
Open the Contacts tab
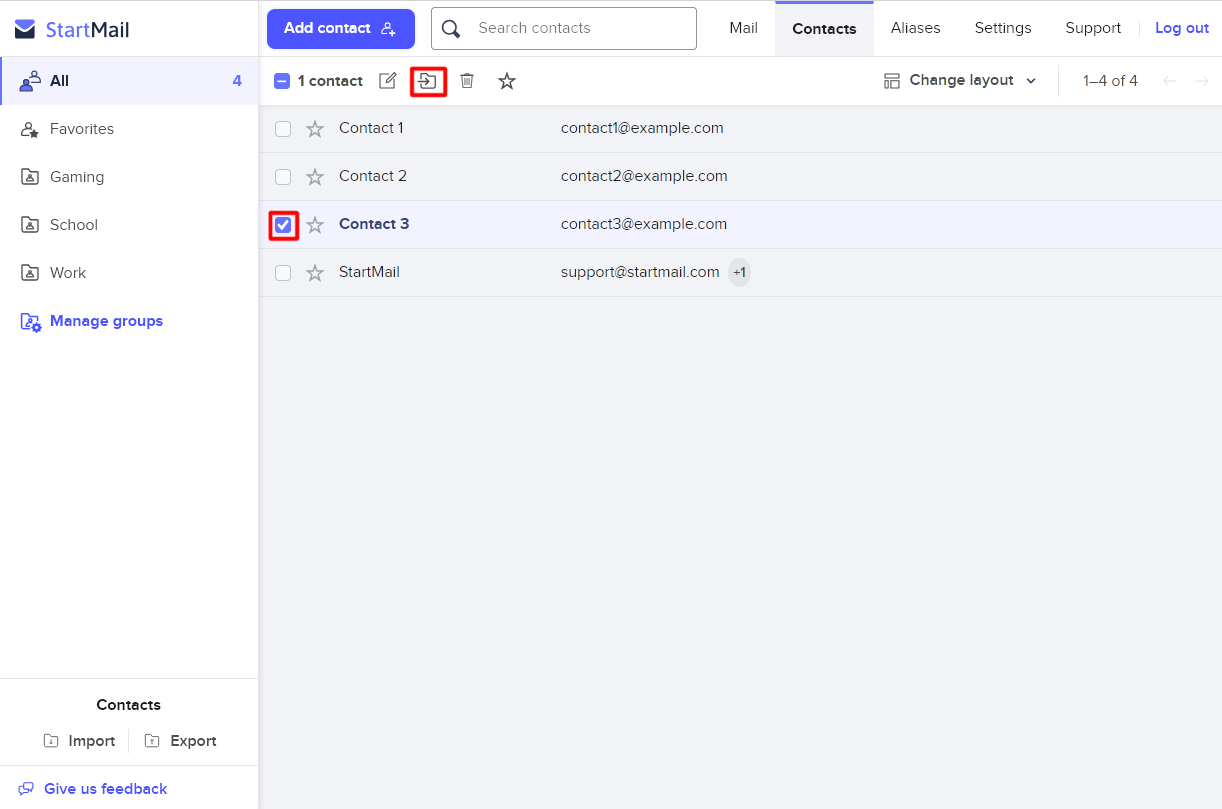[824, 29]
